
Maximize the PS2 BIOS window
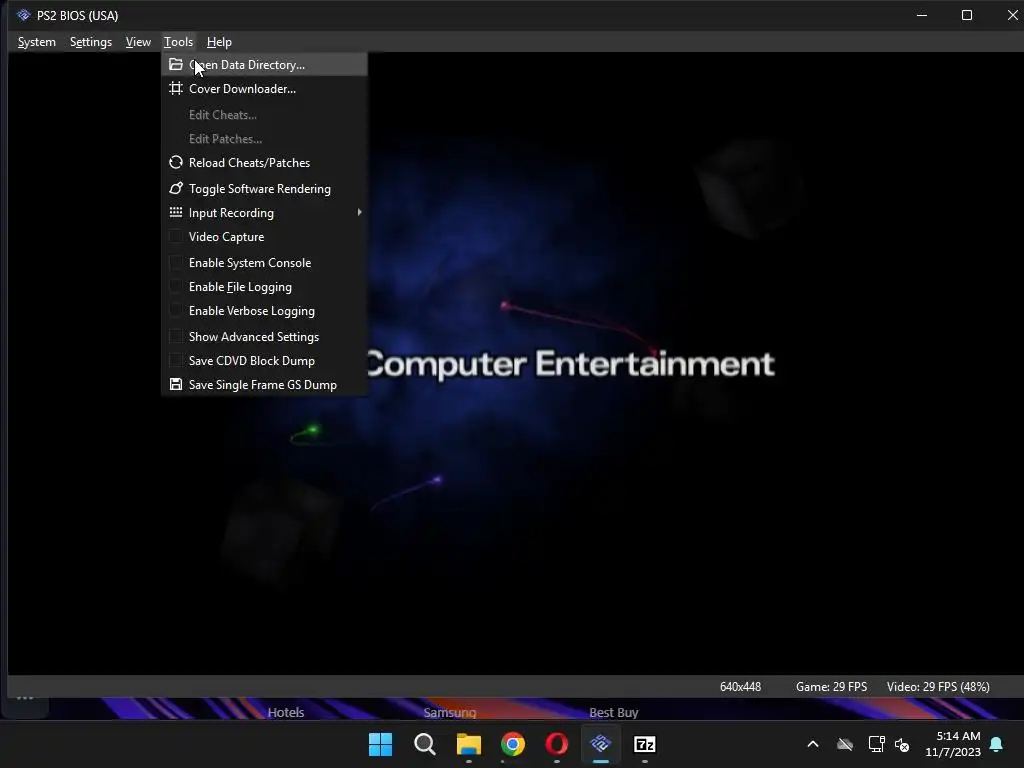pyautogui.click(x=967, y=15)
